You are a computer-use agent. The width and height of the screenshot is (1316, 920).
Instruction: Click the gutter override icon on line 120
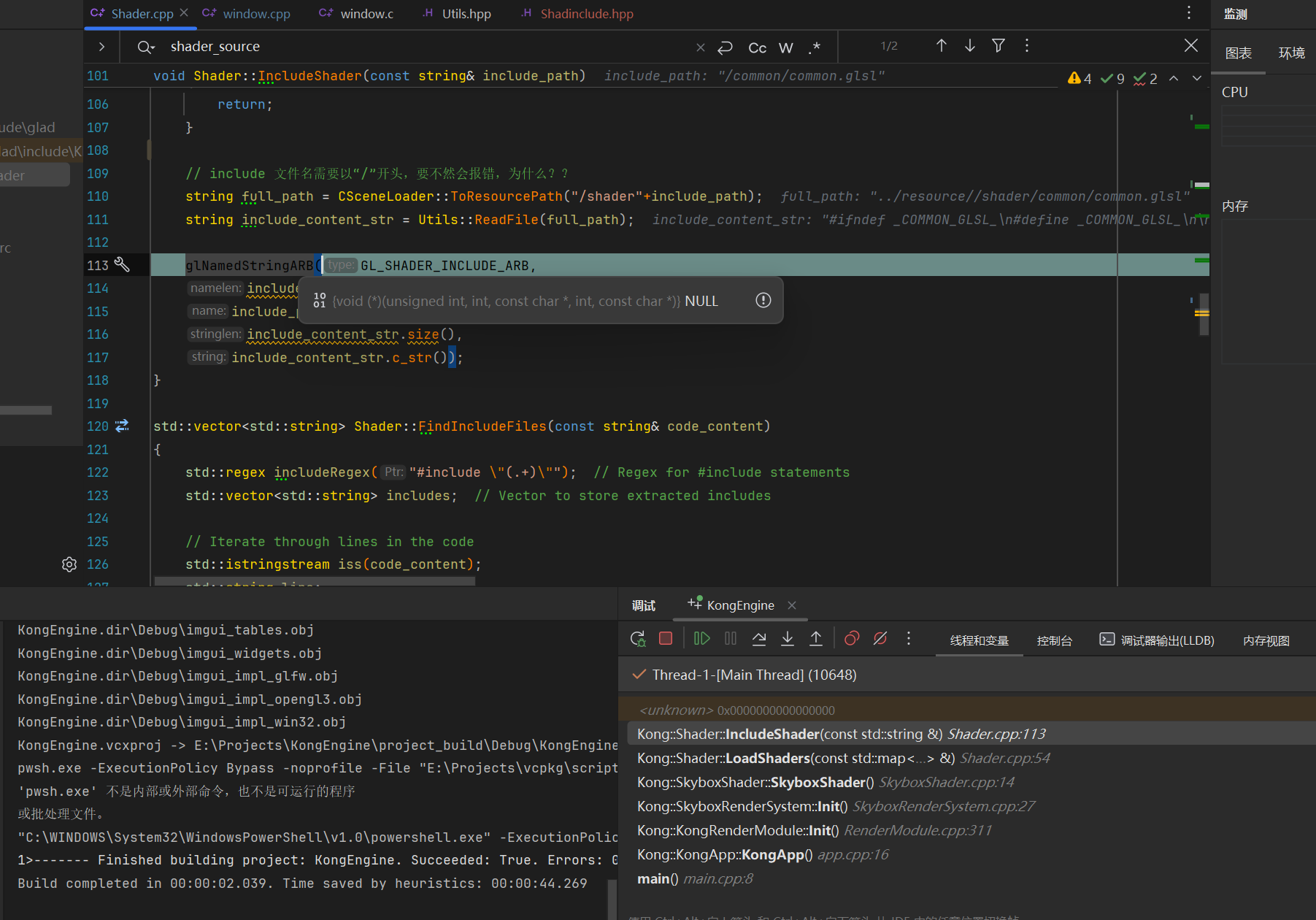(x=122, y=426)
